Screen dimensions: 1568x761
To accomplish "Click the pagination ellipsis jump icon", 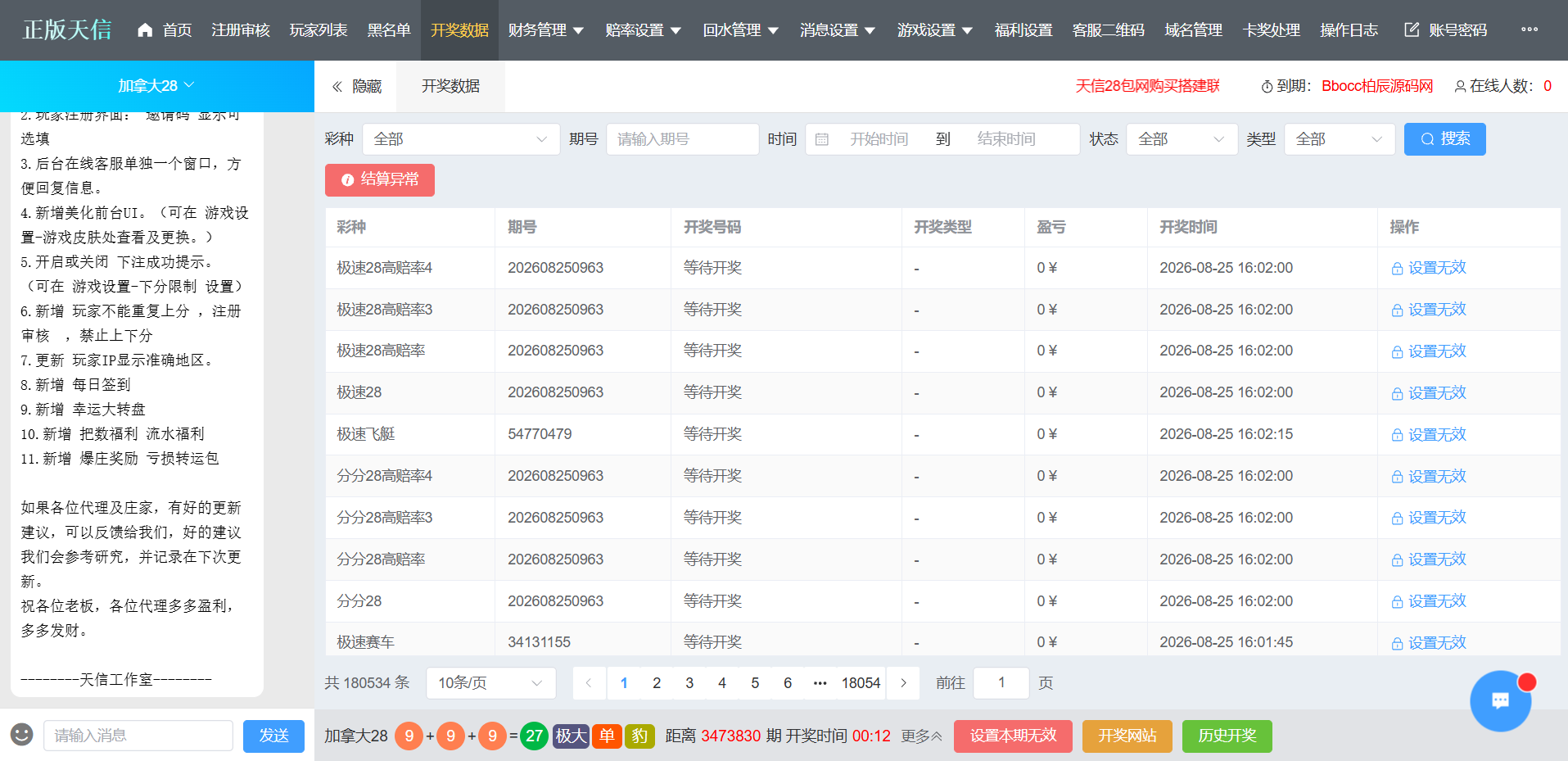I will pos(820,683).
